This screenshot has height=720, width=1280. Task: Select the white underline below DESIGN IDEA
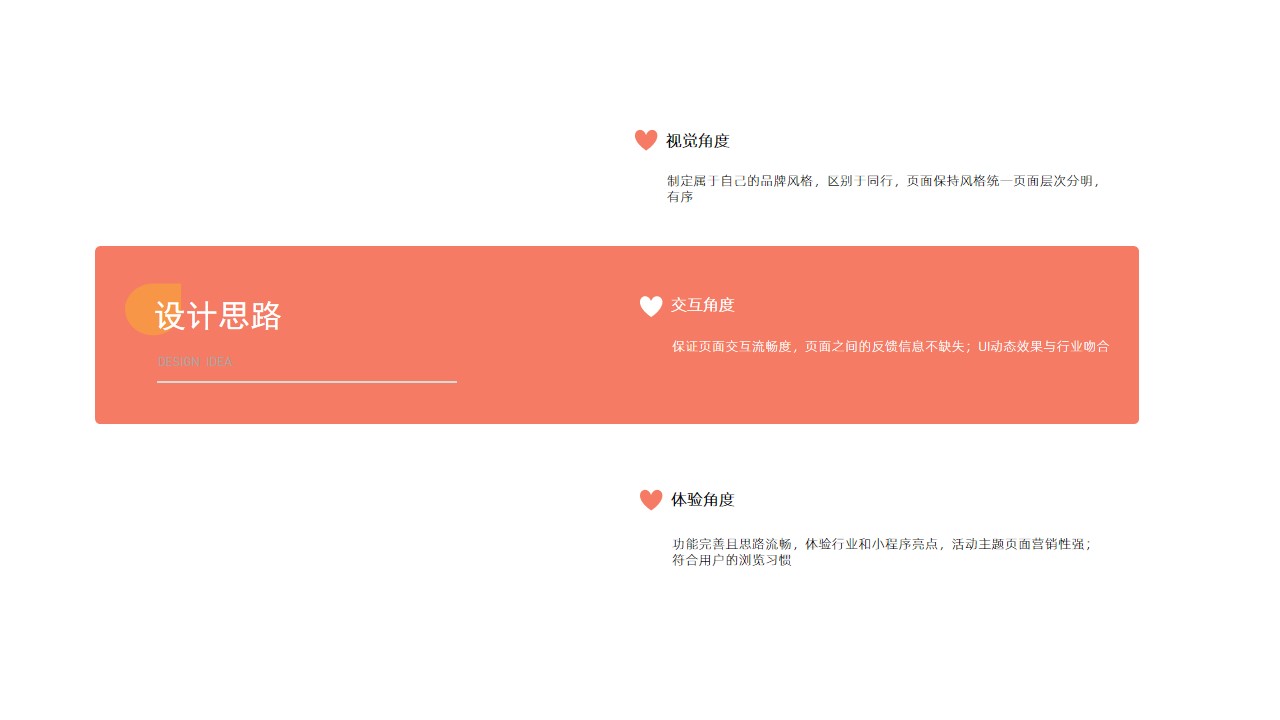307,381
